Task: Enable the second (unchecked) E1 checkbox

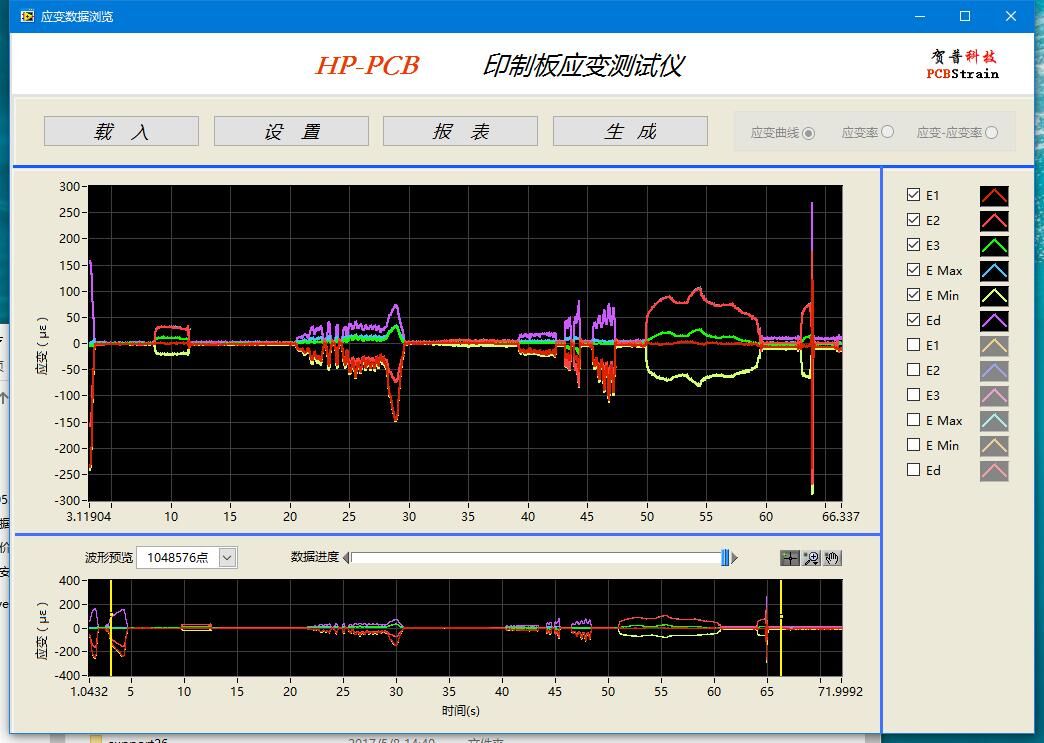Action: (x=914, y=344)
